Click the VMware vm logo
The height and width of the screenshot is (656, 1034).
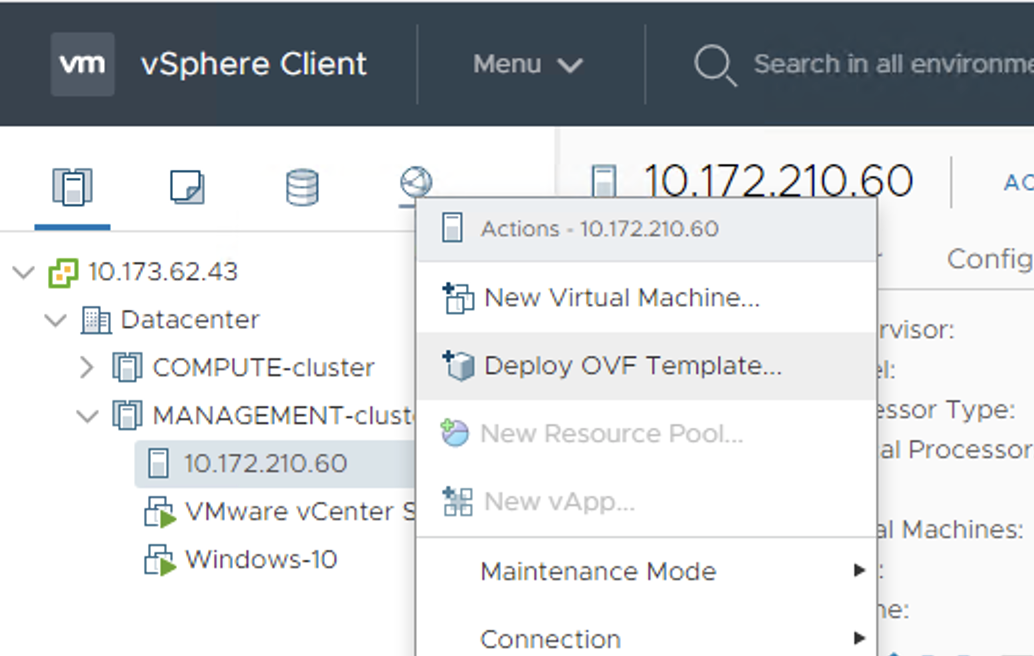click(82, 64)
